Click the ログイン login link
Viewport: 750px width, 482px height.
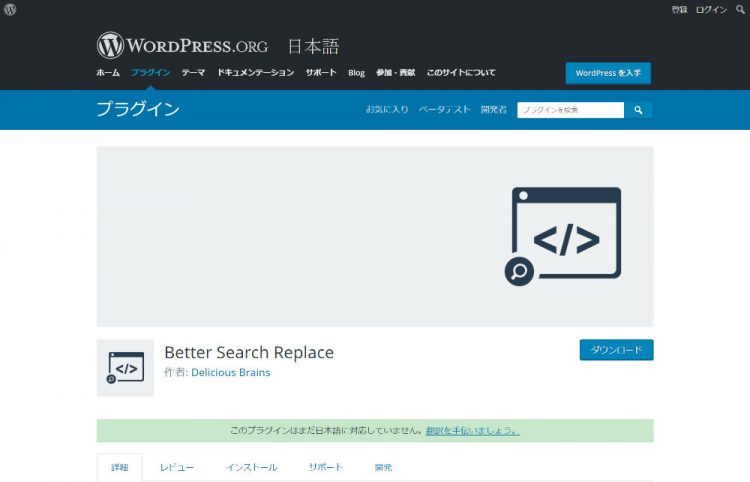(x=711, y=10)
